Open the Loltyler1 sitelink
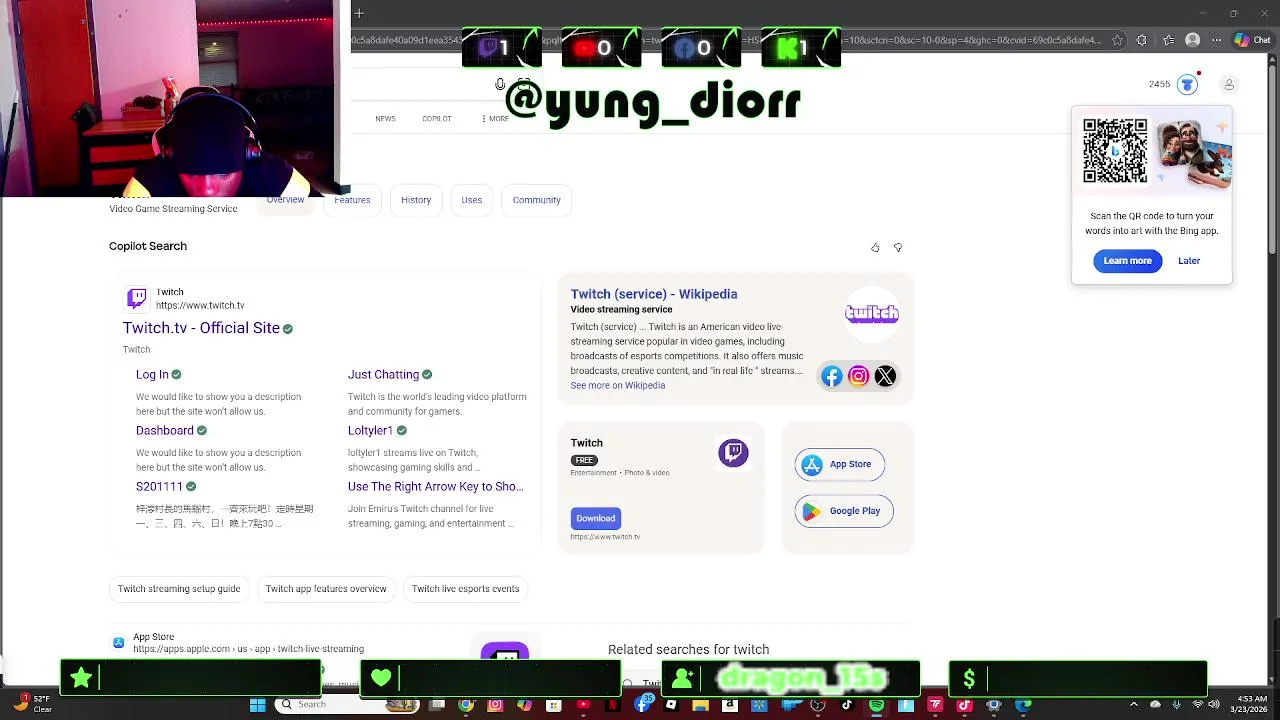The height and width of the screenshot is (720, 1280). [x=370, y=430]
